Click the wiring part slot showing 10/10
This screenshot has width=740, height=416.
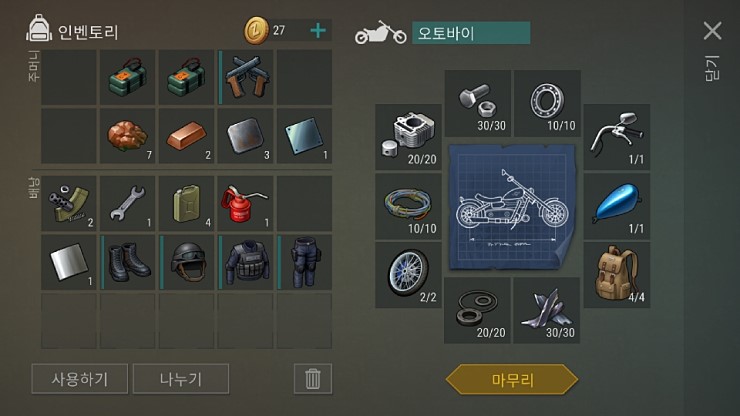[x=408, y=206]
